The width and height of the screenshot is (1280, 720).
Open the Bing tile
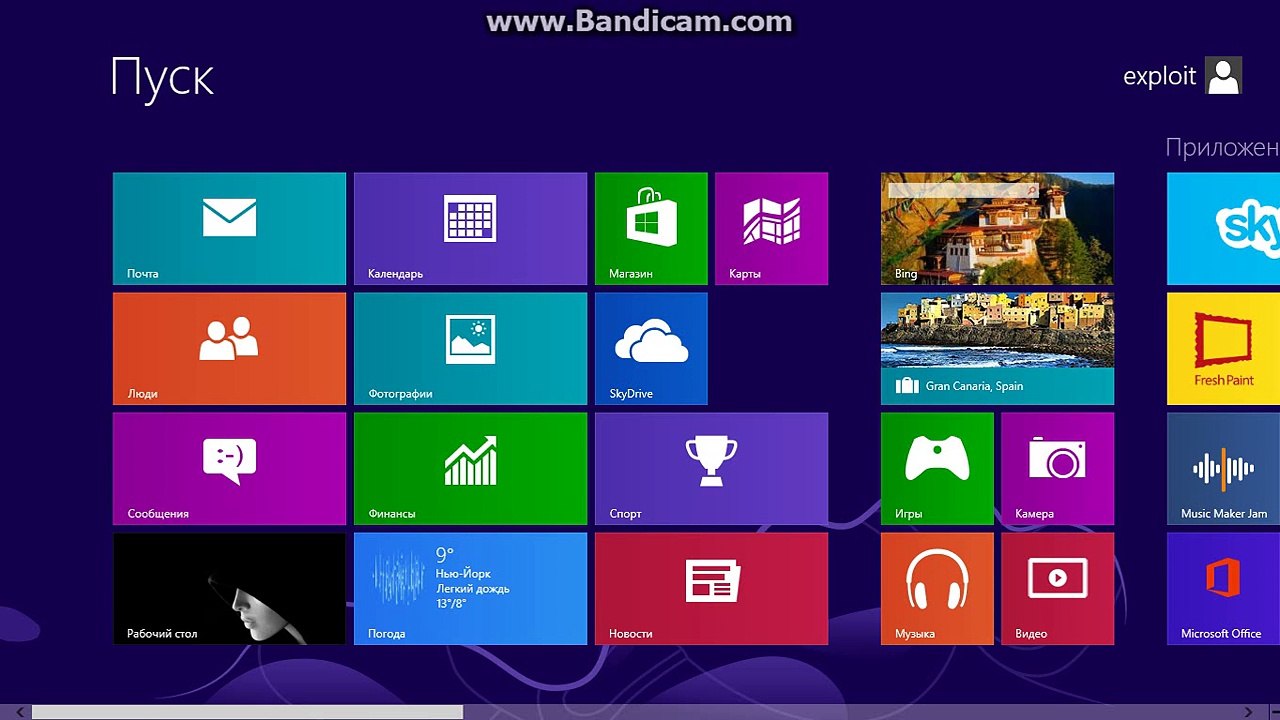[997, 229]
